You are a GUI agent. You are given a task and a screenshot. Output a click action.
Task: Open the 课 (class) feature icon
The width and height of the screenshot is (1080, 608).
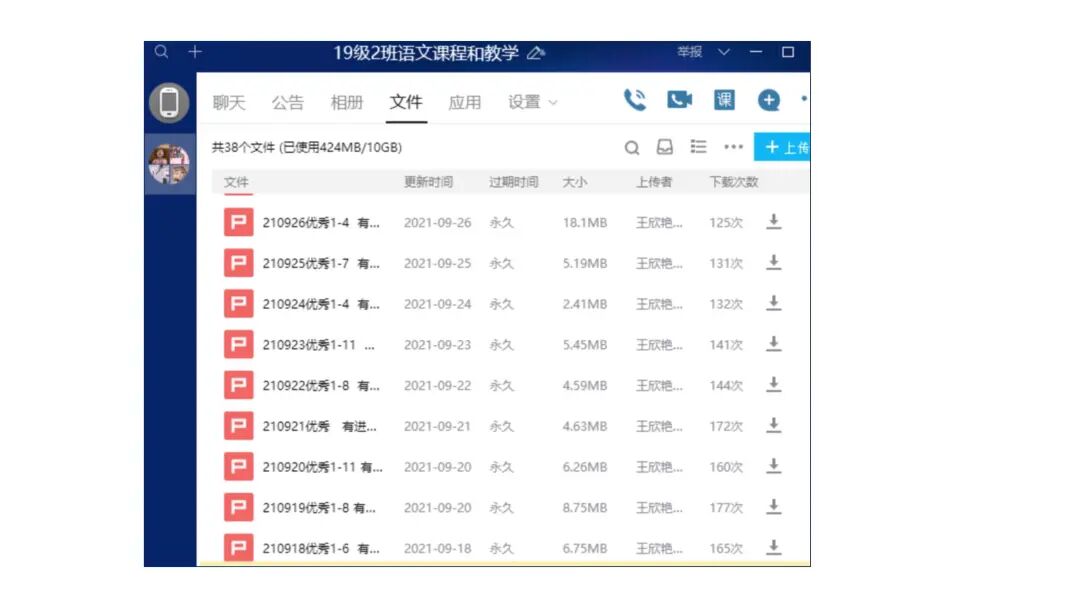[723, 99]
